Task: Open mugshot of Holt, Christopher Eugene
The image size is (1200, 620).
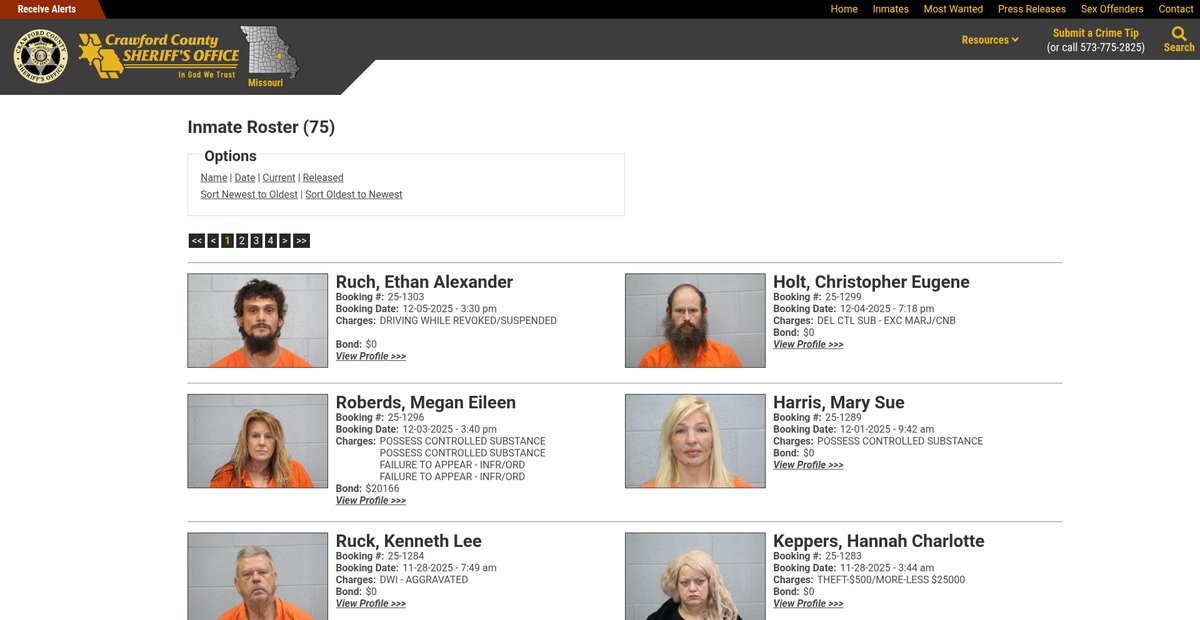Action: point(695,321)
